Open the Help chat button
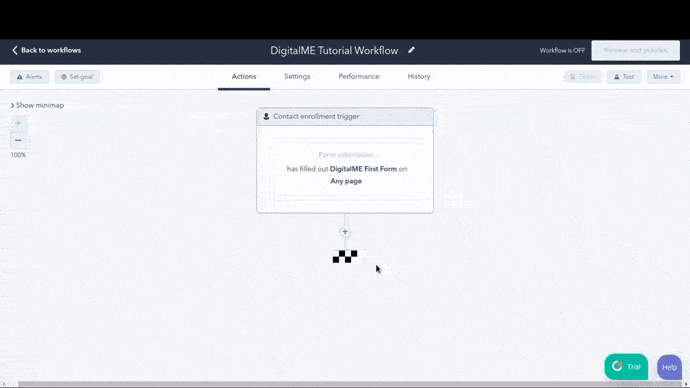 click(669, 367)
